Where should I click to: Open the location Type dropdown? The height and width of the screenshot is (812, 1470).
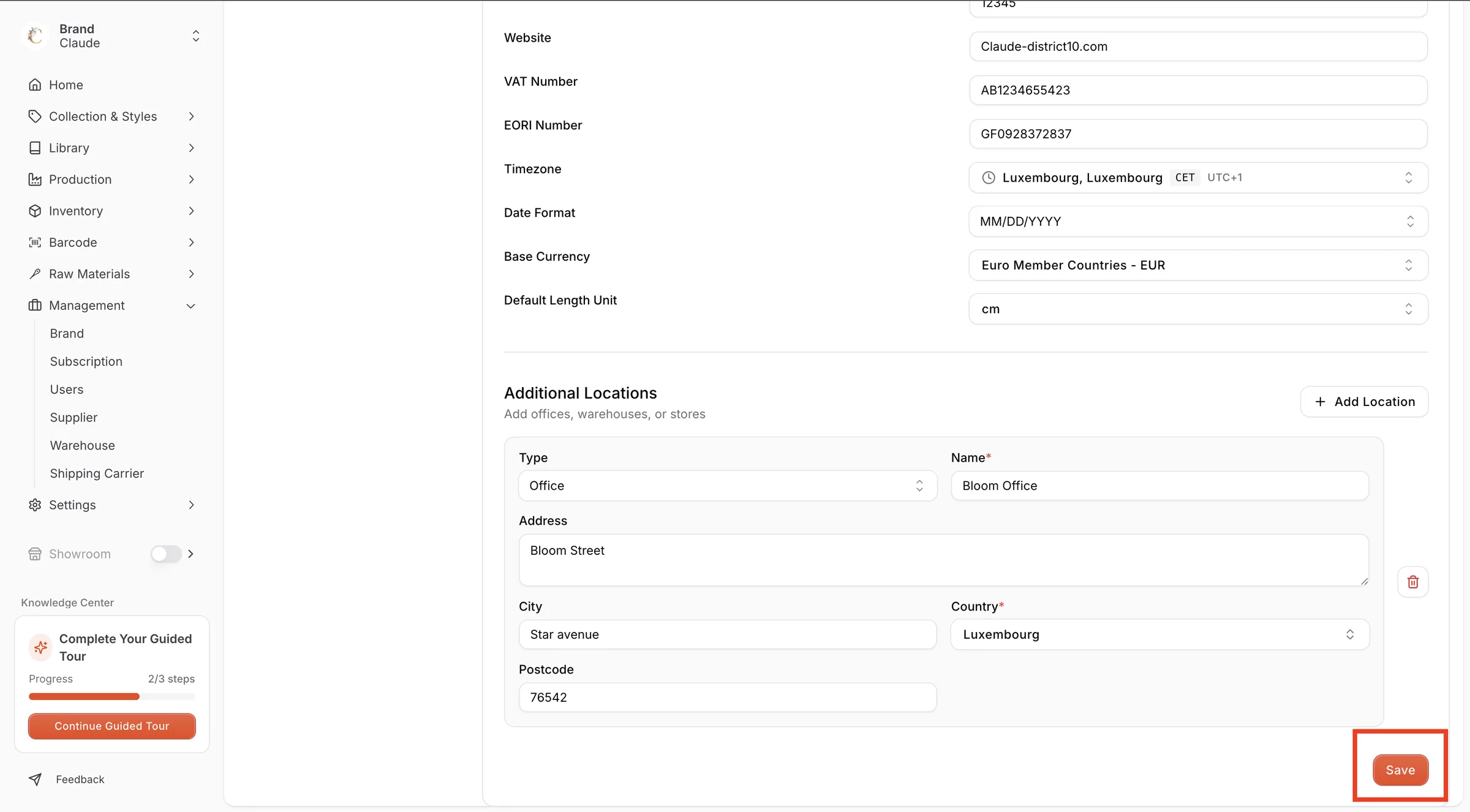(728, 486)
